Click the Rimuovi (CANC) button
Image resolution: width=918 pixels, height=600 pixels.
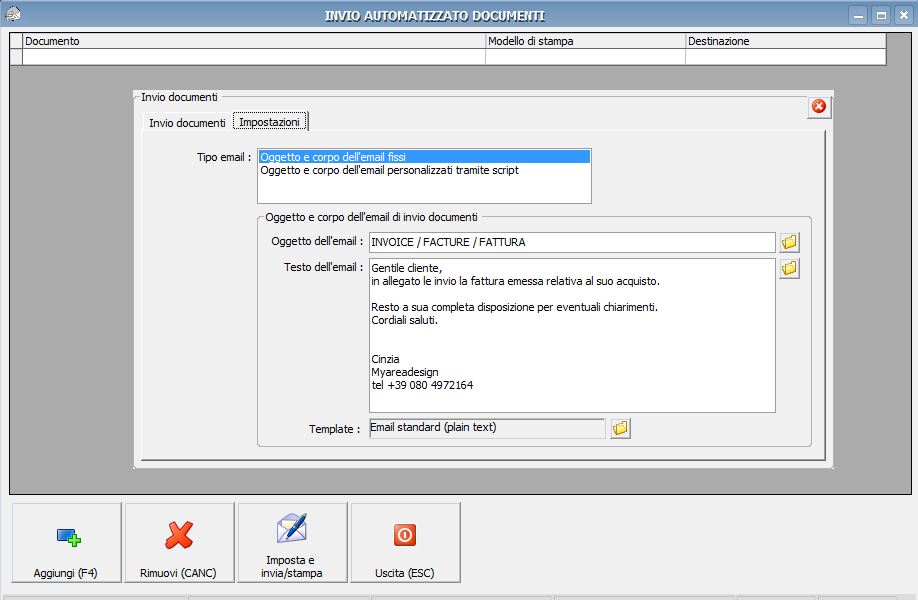click(179, 543)
